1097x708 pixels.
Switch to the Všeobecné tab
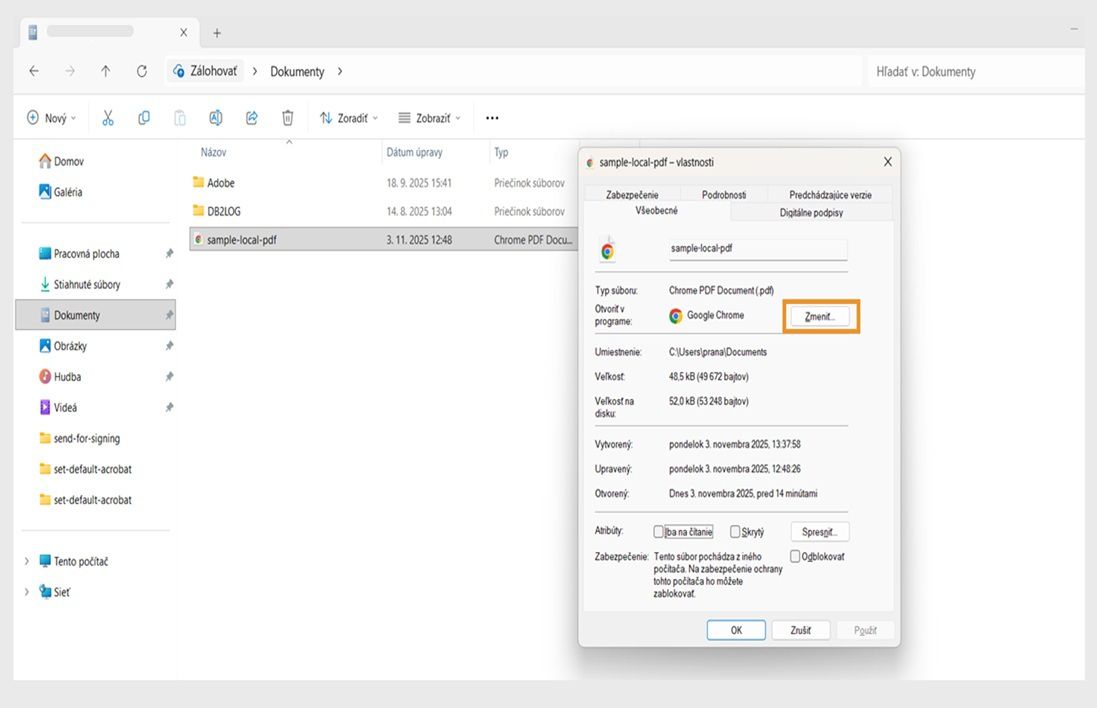pyautogui.click(x=656, y=211)
